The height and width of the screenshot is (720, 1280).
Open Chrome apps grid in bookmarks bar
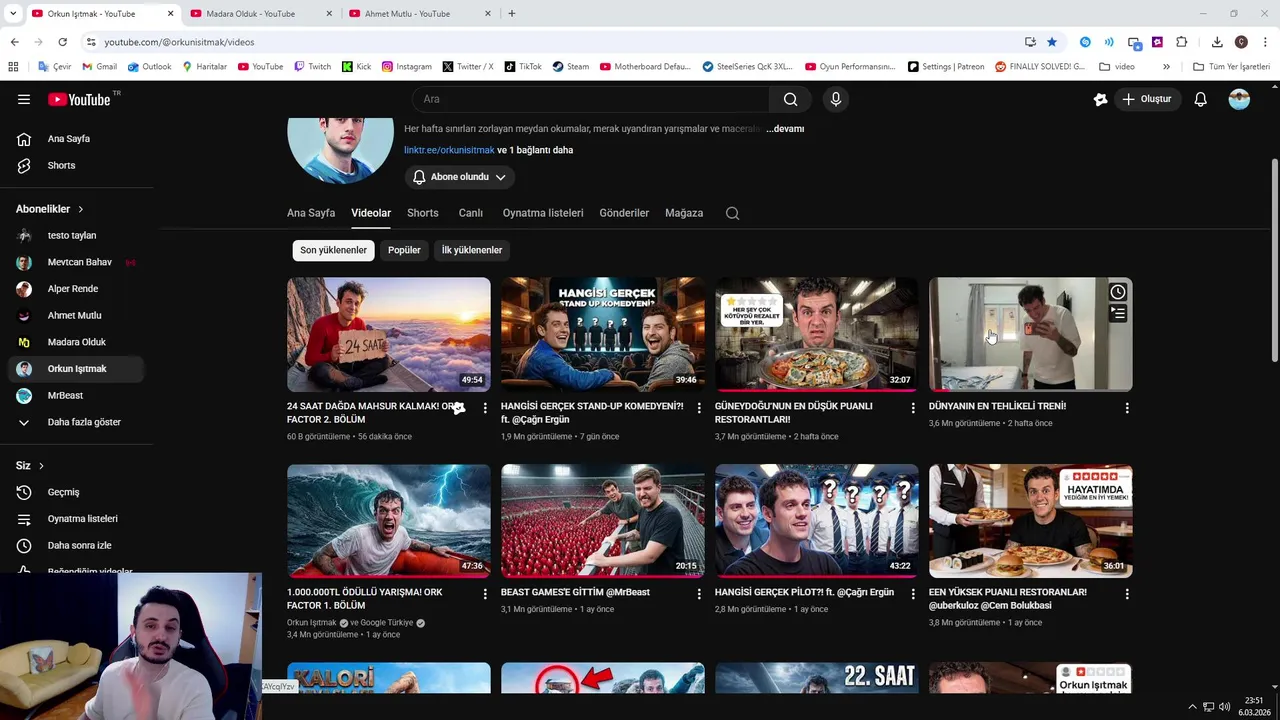tap(13, 67)
